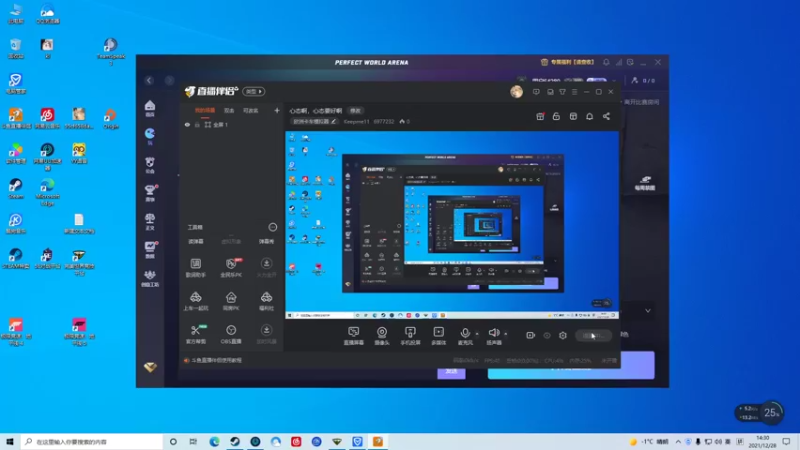
Task: Add a new scene with the plus icon
Action: [277, 110]
